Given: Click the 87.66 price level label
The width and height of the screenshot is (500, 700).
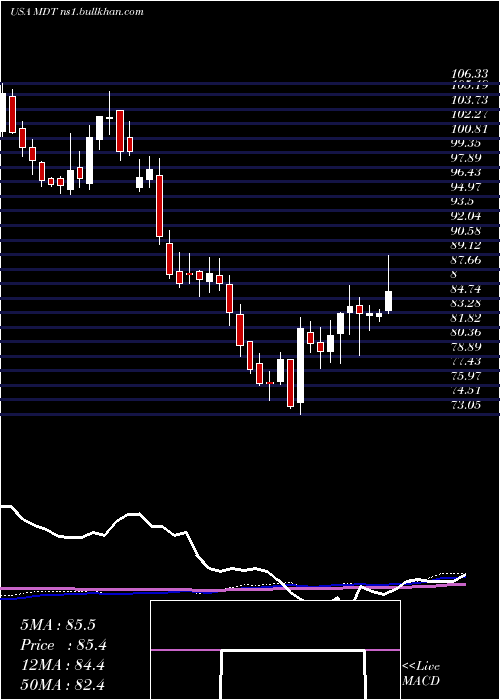Looking at the screenshot, I should tap(466, 260).
